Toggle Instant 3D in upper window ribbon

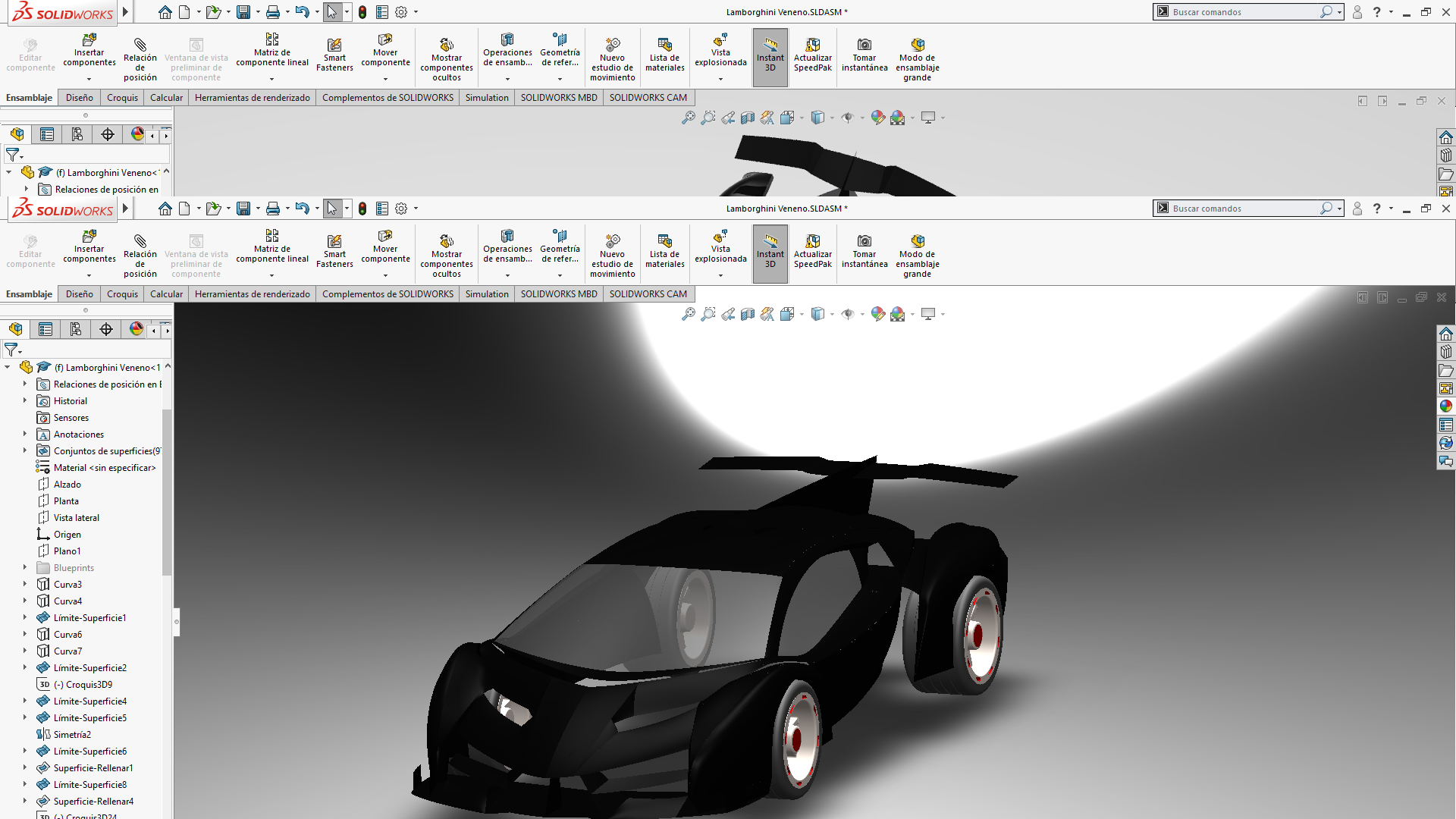(x=770, y=57)
